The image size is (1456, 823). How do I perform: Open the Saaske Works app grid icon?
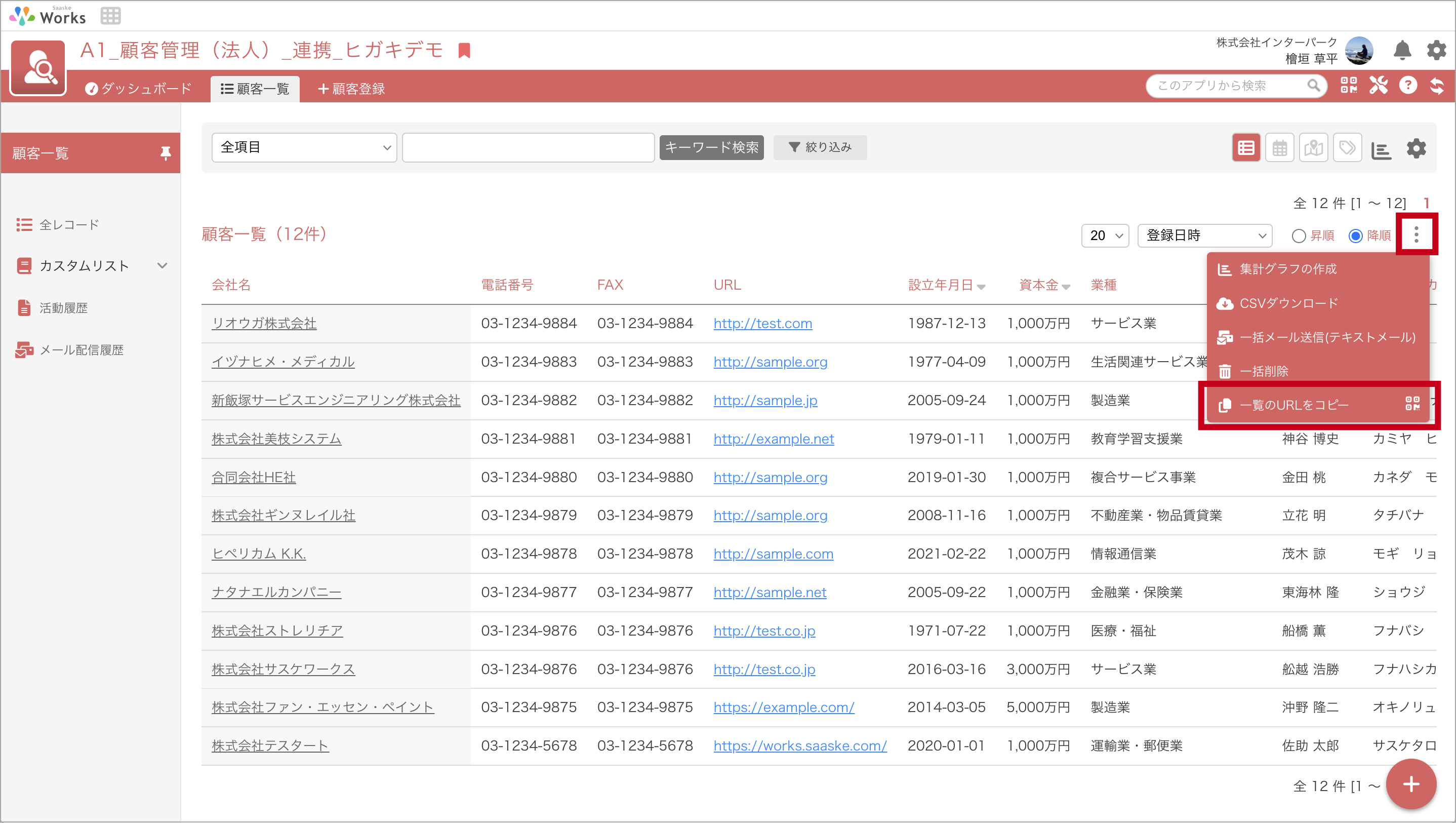tap(110, 16)
